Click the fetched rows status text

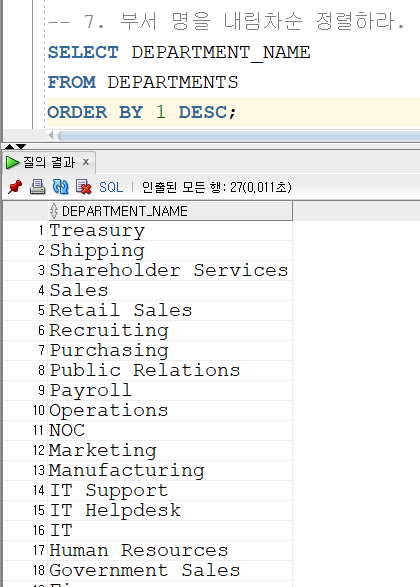(x=217, y=187)
